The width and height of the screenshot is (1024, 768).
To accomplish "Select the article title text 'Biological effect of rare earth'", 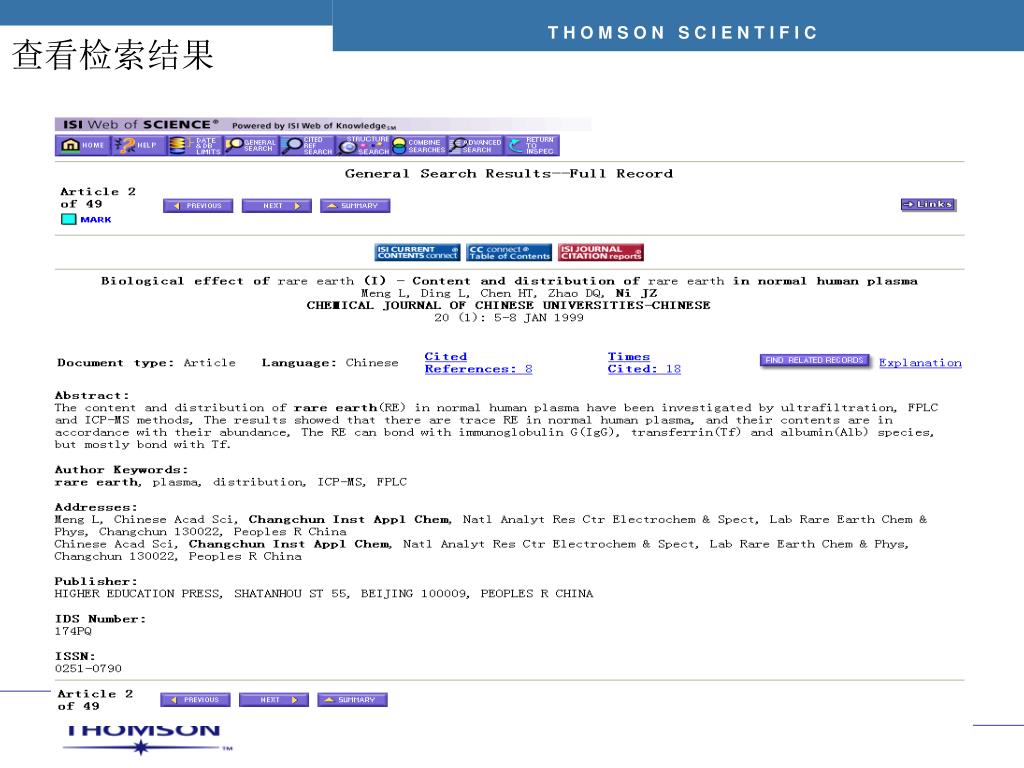I will (x=227, y=281).
